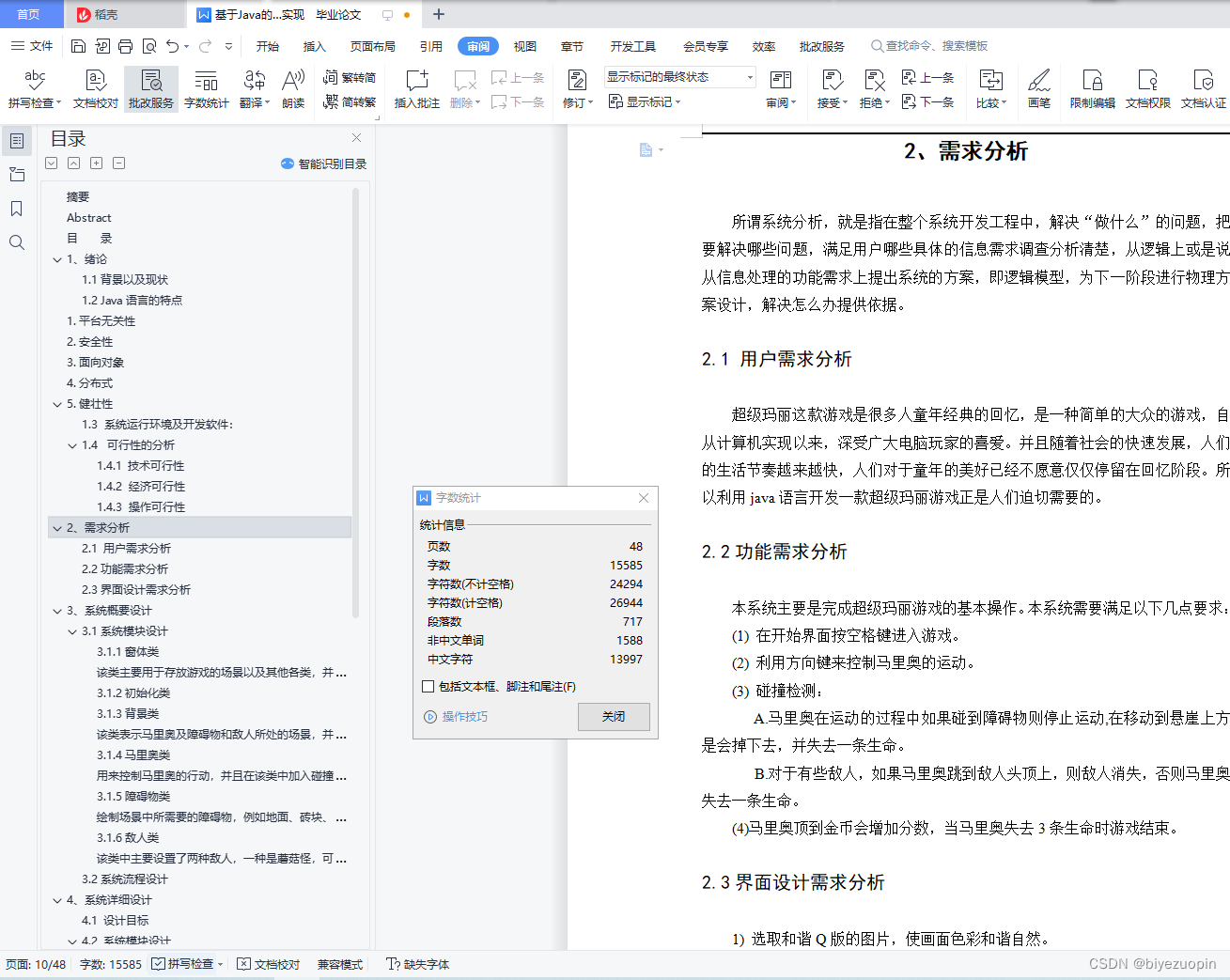This screenshot has width=1230, height=980.
Task: Open the table of contents sidebar icon
Action: 17,141
